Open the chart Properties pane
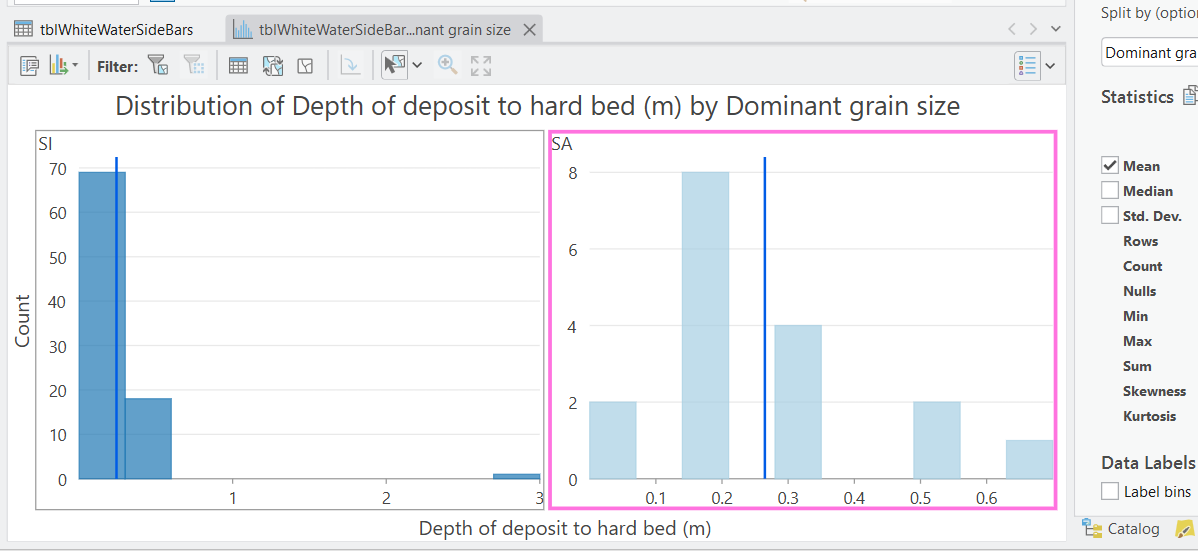 pyautogui.click(x=29, y=66)
